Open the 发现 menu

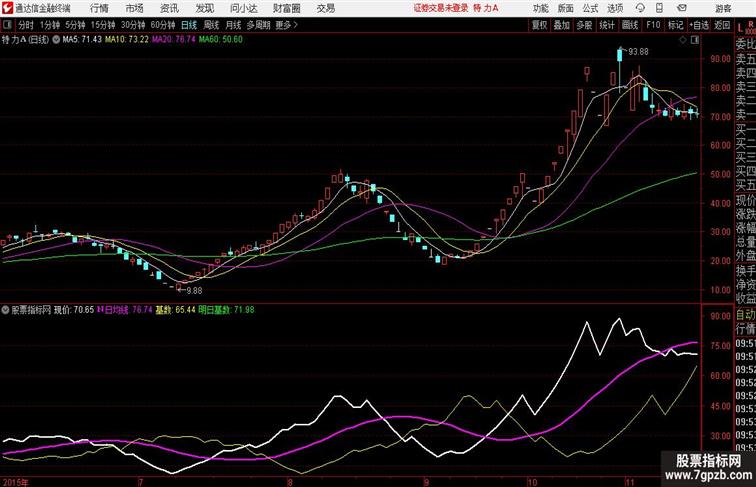coord(204,8)
